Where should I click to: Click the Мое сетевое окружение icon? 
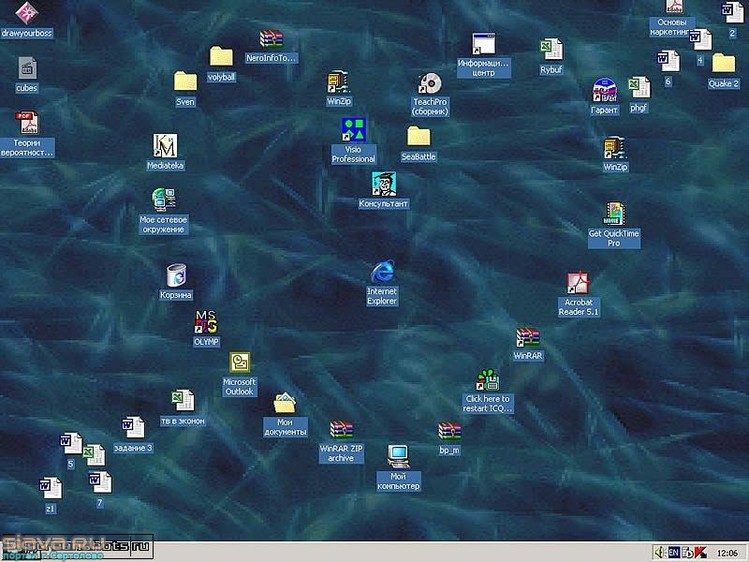[163, 199]
